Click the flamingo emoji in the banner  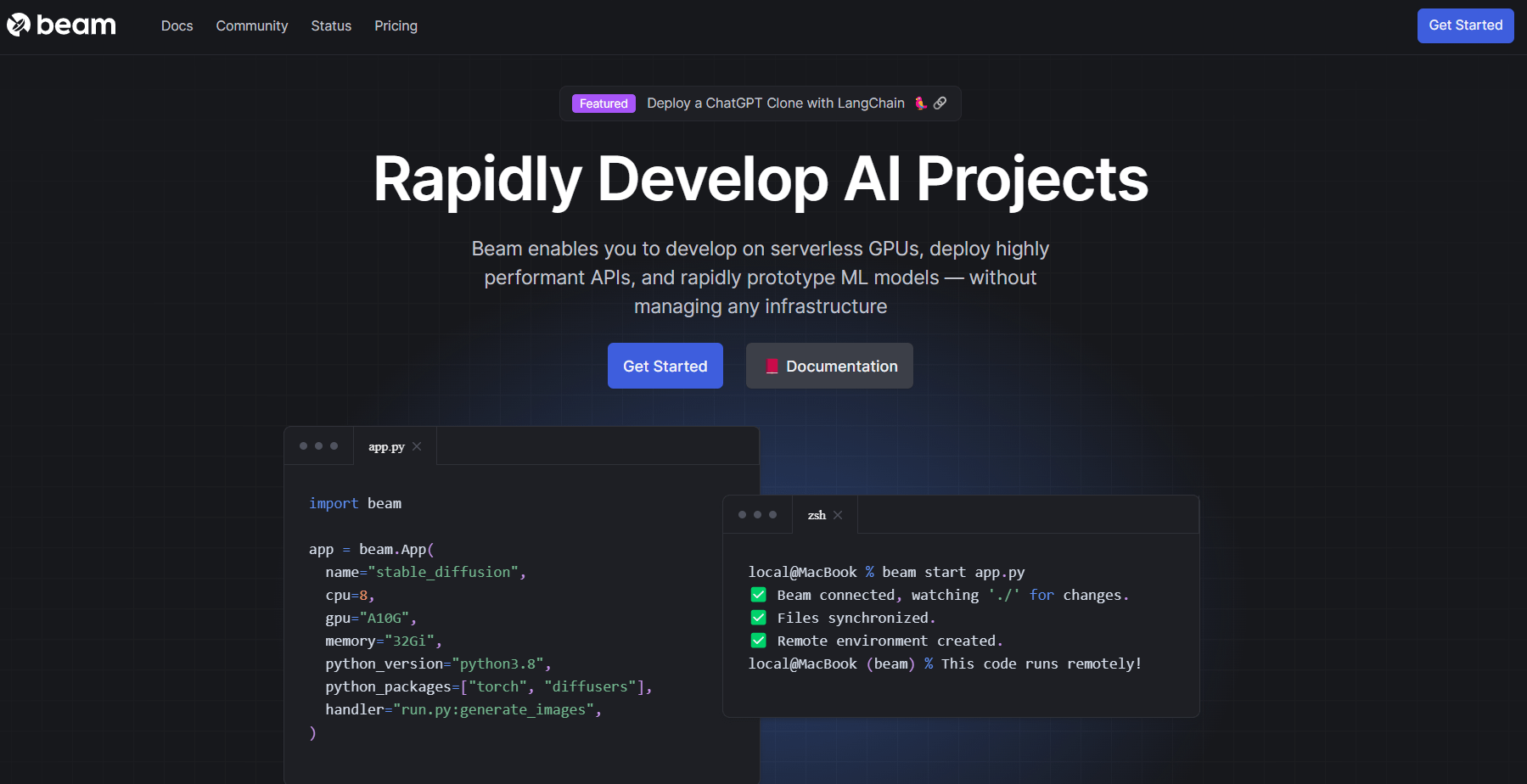(919, 103)
